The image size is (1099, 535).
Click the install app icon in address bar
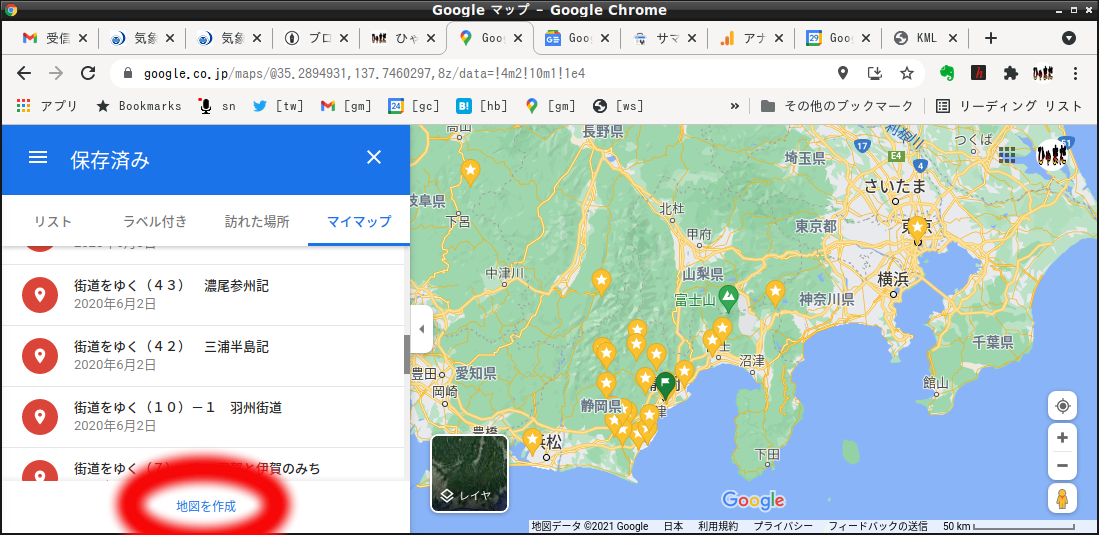click(875, 73)
